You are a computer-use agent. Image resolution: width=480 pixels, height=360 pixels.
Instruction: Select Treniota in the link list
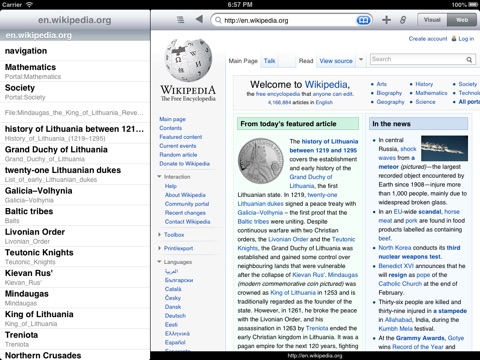(x=75, y=339)
